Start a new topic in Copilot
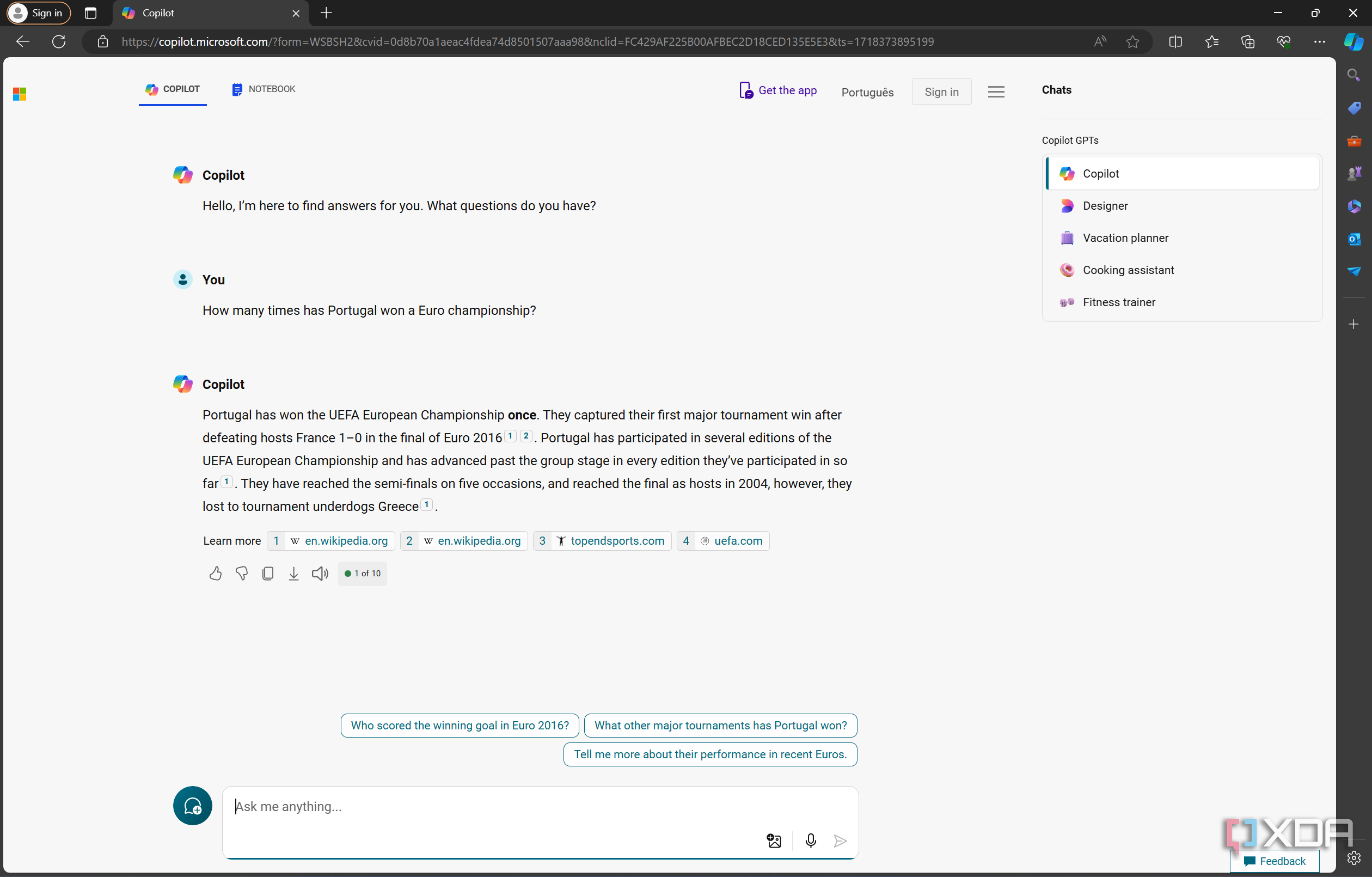Image resolution: width=1372 pixels, height=877 pixels. pyautogui.click(x=192, y=806)
